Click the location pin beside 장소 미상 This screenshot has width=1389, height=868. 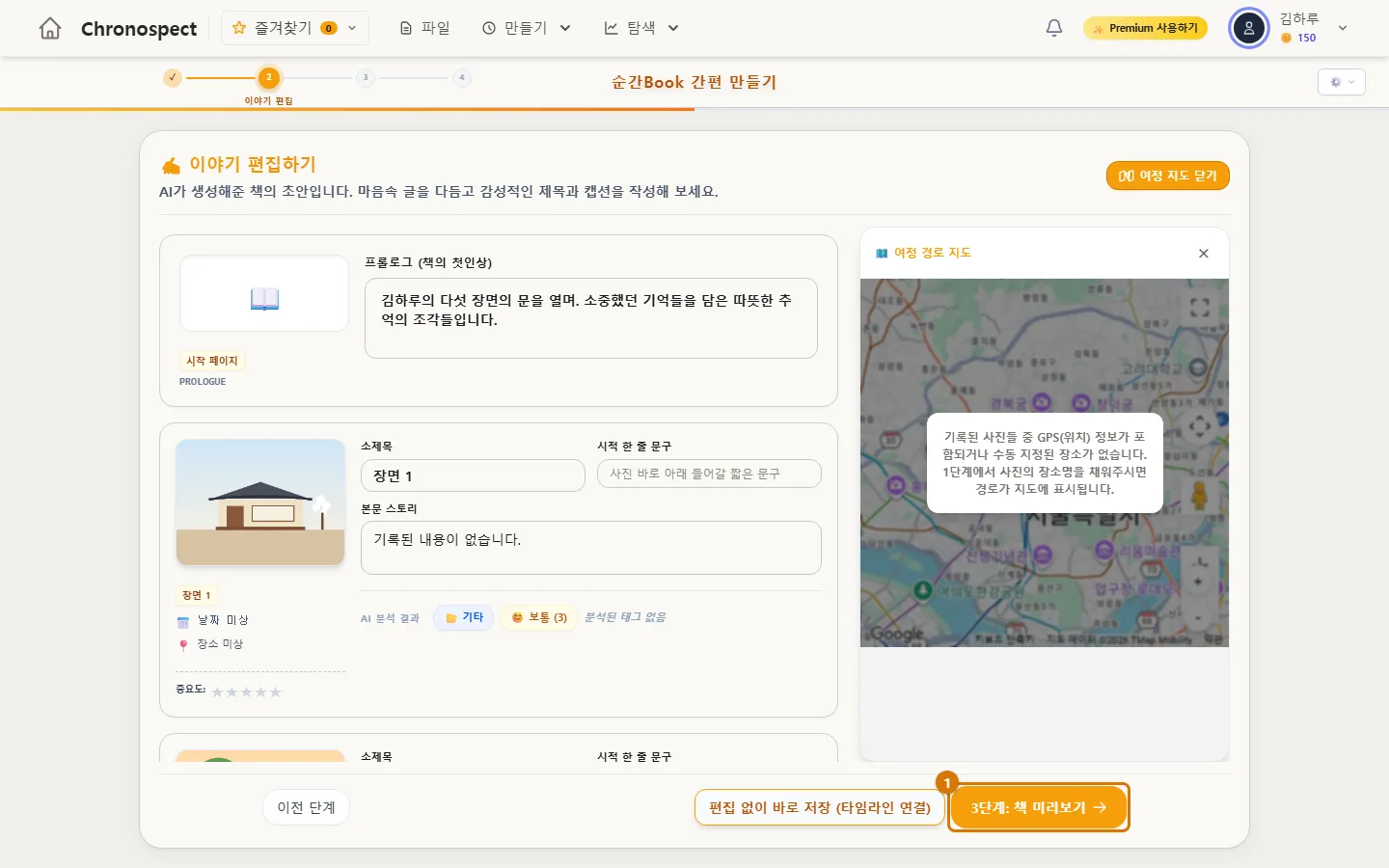183,645
